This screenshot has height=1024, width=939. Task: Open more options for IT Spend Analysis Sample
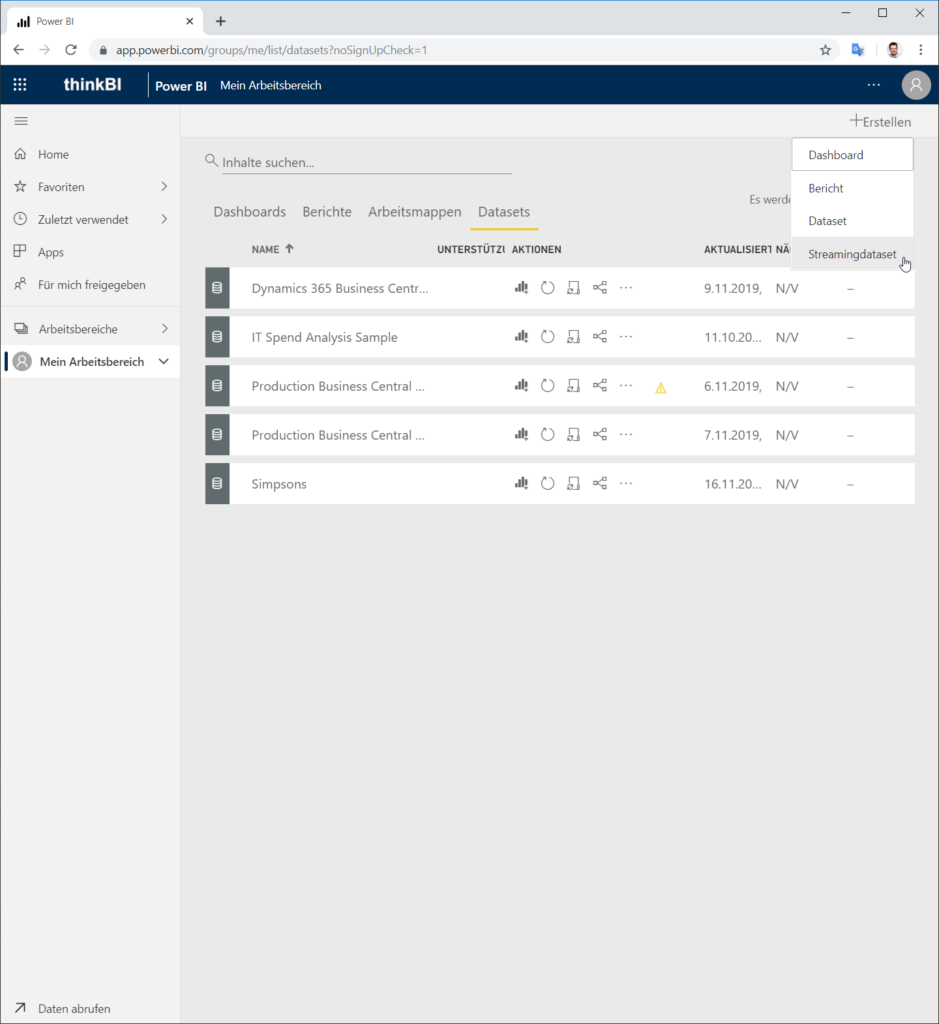click(x=626, y=337)
